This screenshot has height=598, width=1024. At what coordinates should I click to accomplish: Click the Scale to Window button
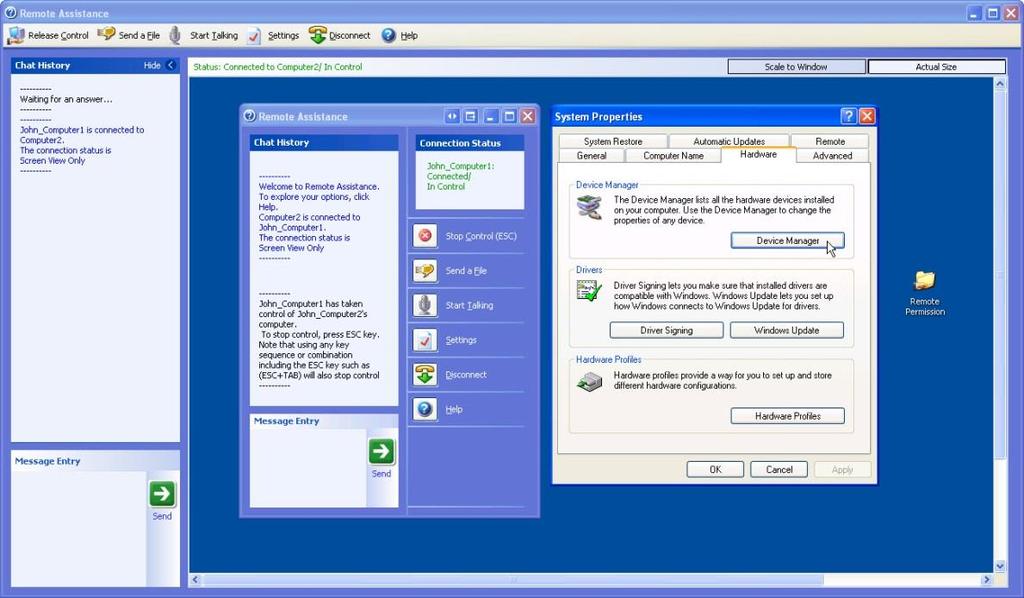point(796,67)
